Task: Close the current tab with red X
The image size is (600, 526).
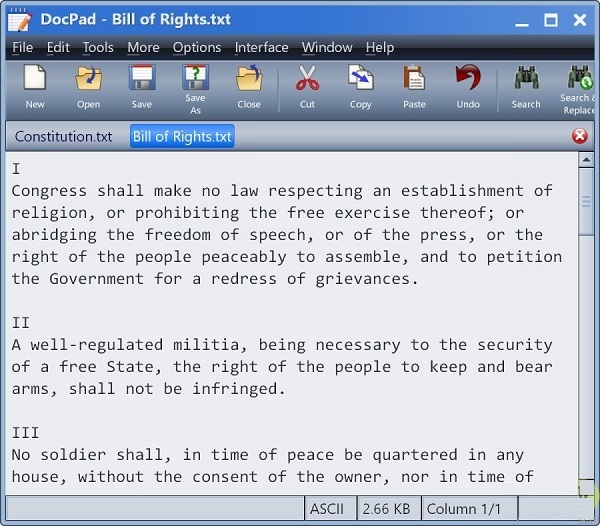Action: (x=580, y=136)
